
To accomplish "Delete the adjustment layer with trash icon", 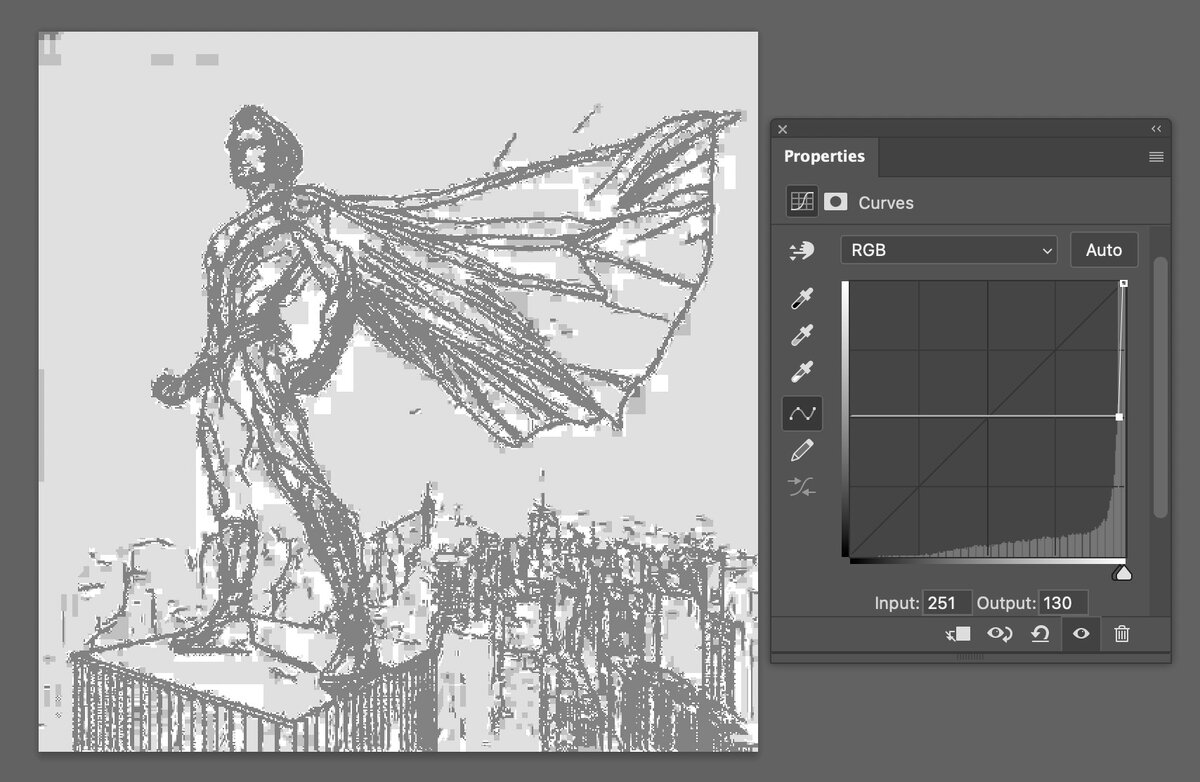I will 1122,633.
